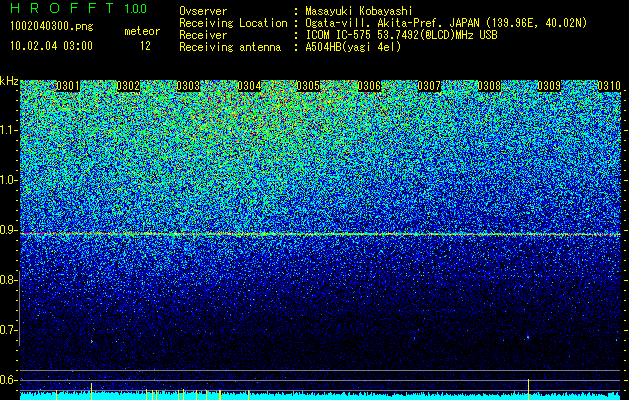Click the version number 1.0.0

click(x=136, y=8)
